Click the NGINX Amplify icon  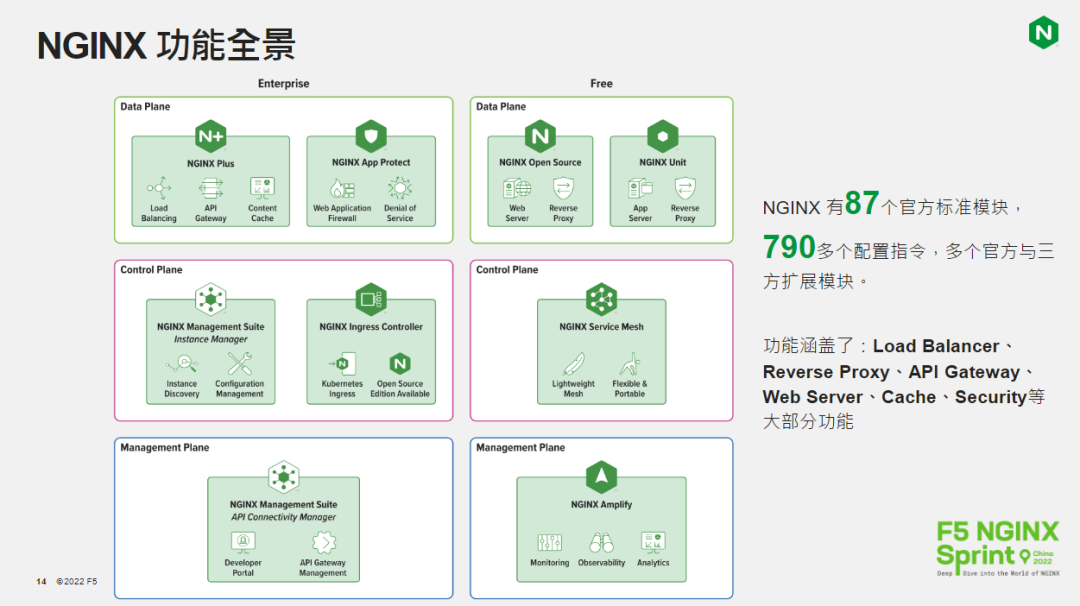(x=601, y=475)
